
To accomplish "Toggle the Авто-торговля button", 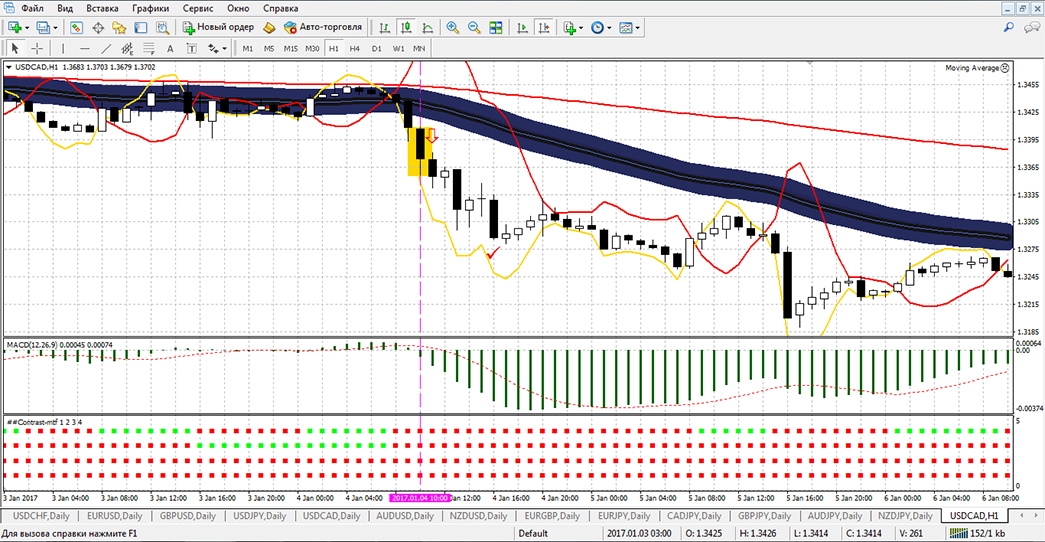I will tap(323, 27).
